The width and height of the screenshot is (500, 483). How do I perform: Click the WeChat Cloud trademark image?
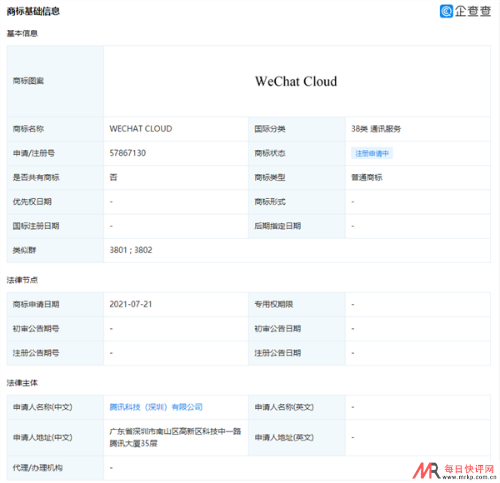pos(296,81)
